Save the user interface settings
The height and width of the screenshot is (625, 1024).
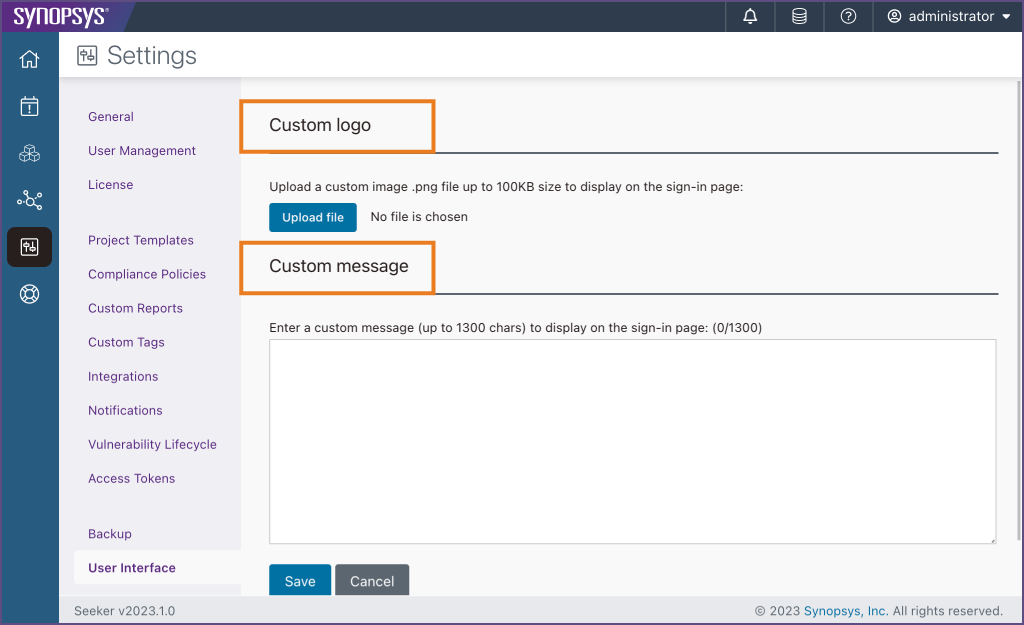[299, 580]
